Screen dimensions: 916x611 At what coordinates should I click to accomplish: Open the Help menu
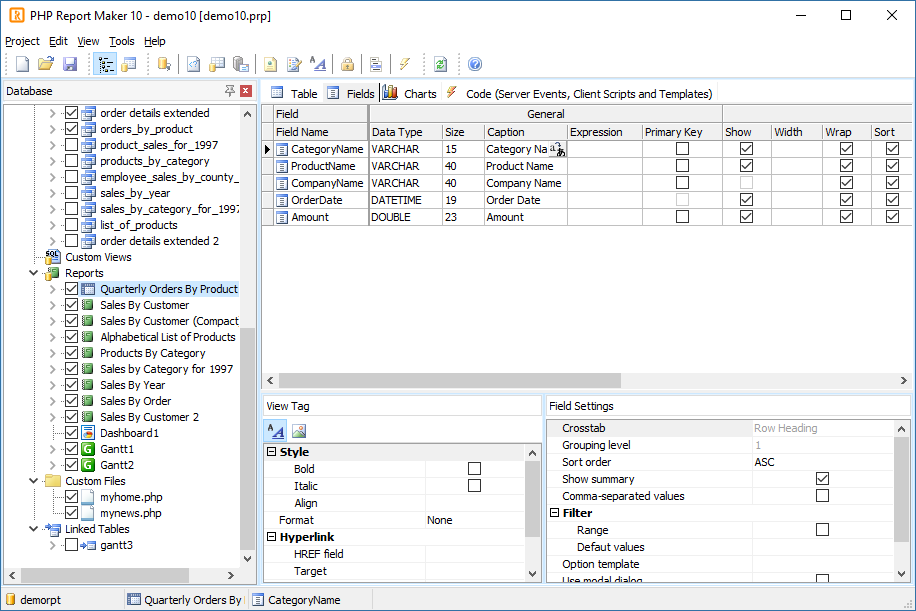(155, 41)
